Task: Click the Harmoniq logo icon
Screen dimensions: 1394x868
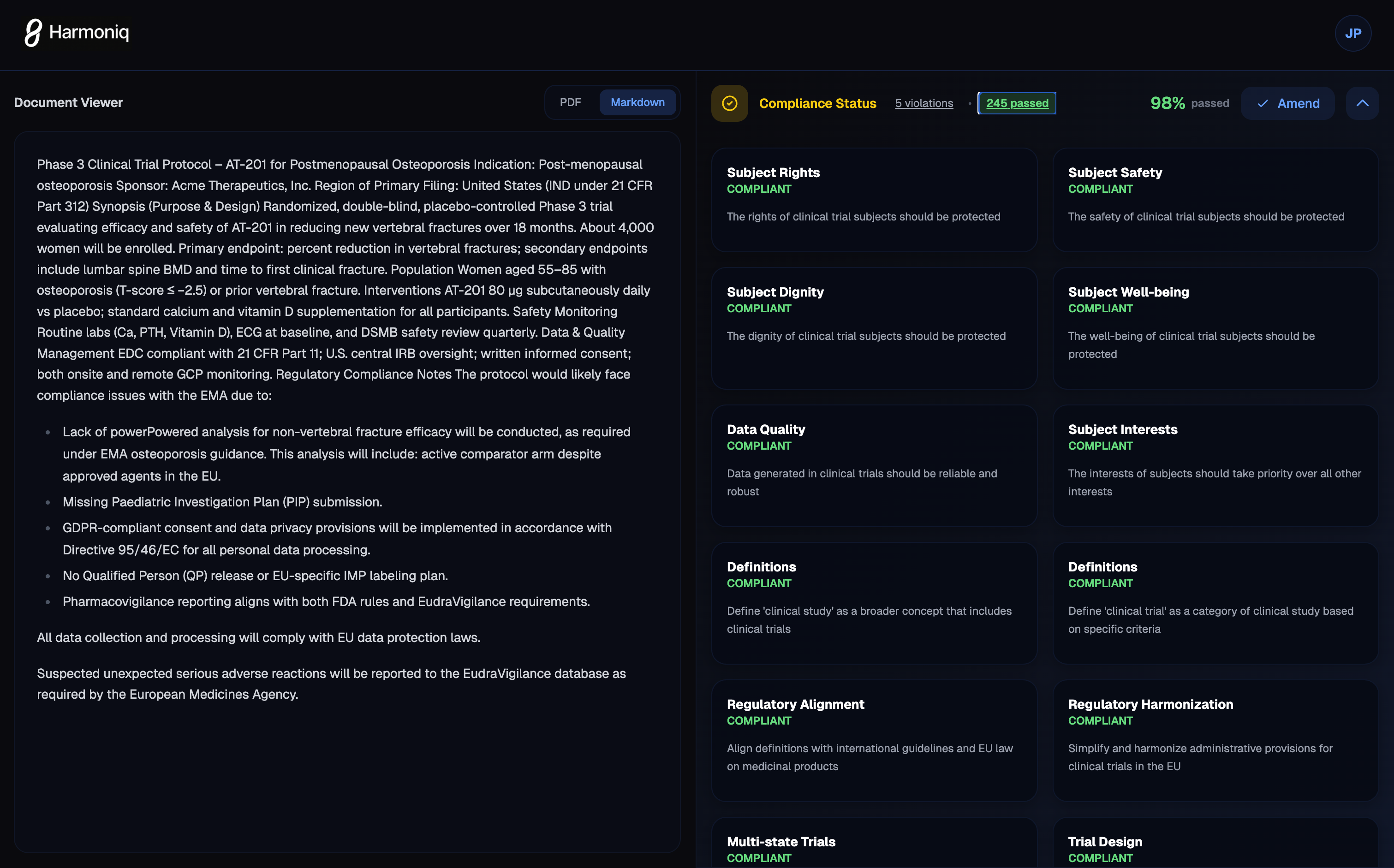Action: tap(33, 33)
